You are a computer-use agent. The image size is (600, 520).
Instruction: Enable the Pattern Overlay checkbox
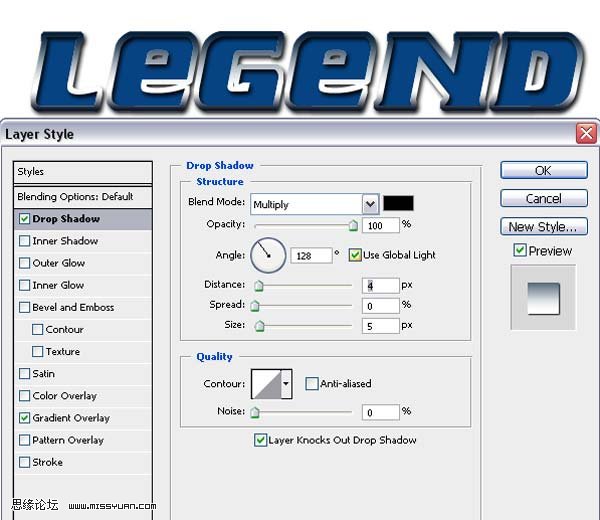click(x=24, y=440)
